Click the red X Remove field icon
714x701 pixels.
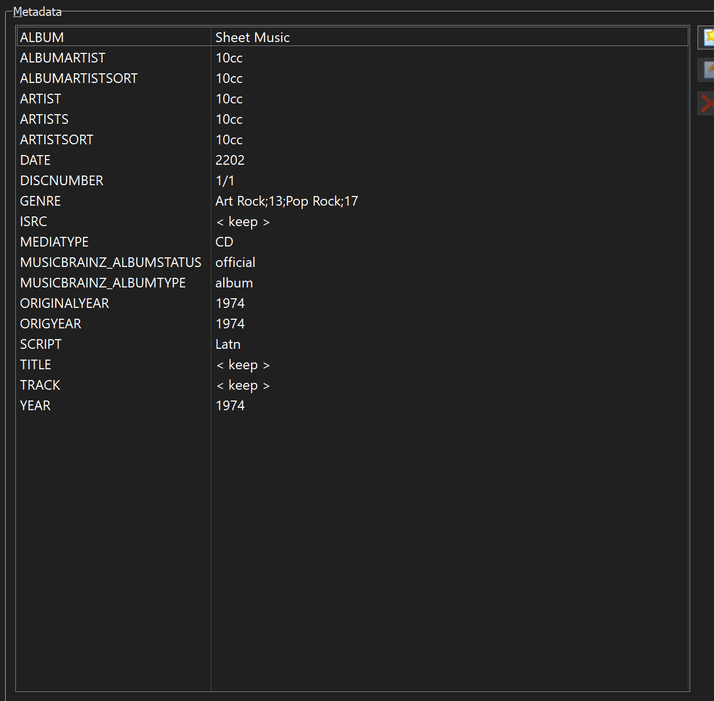(x=707, y=103)
